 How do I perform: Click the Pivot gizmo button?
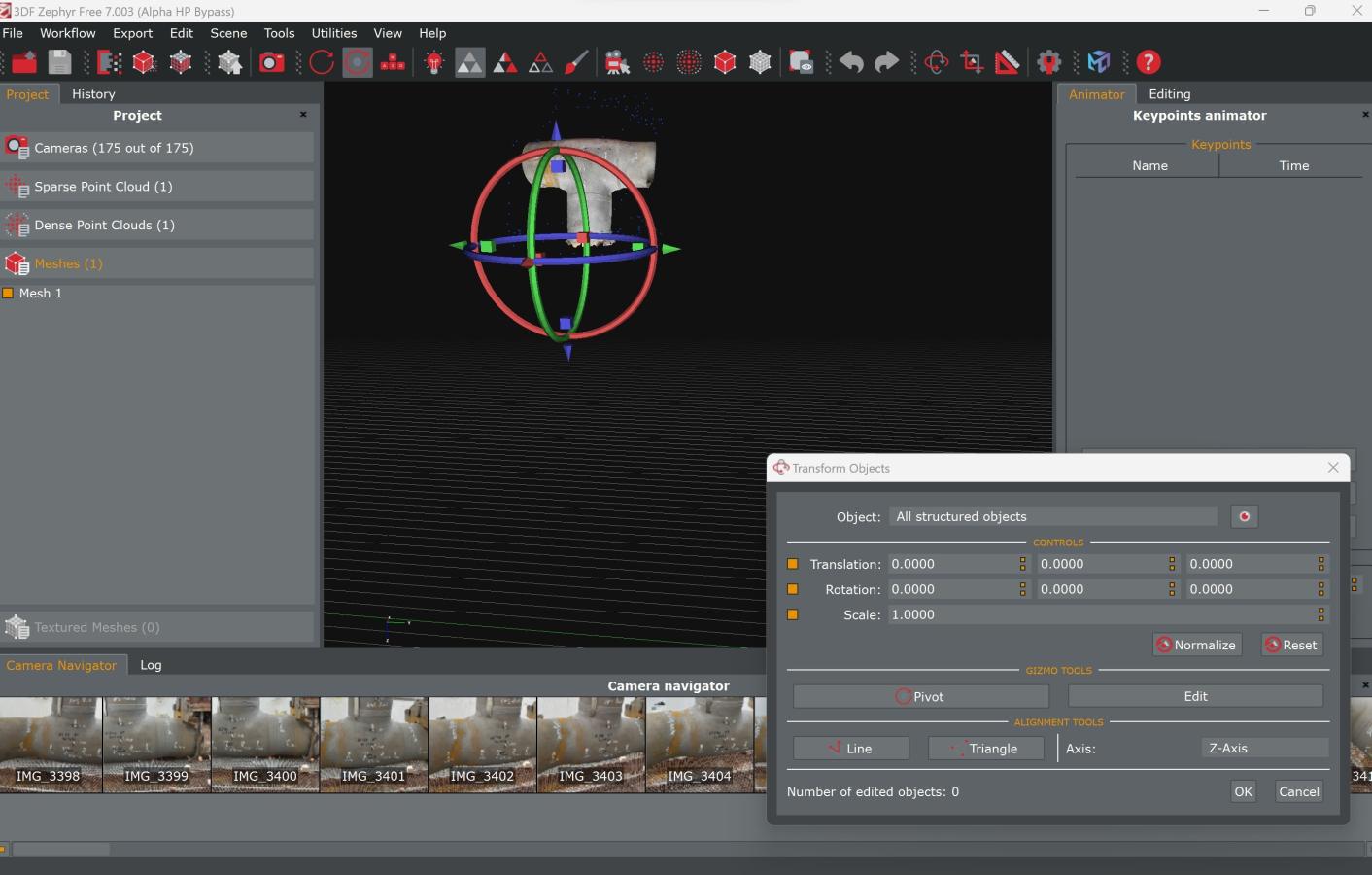tap(920, 696)
